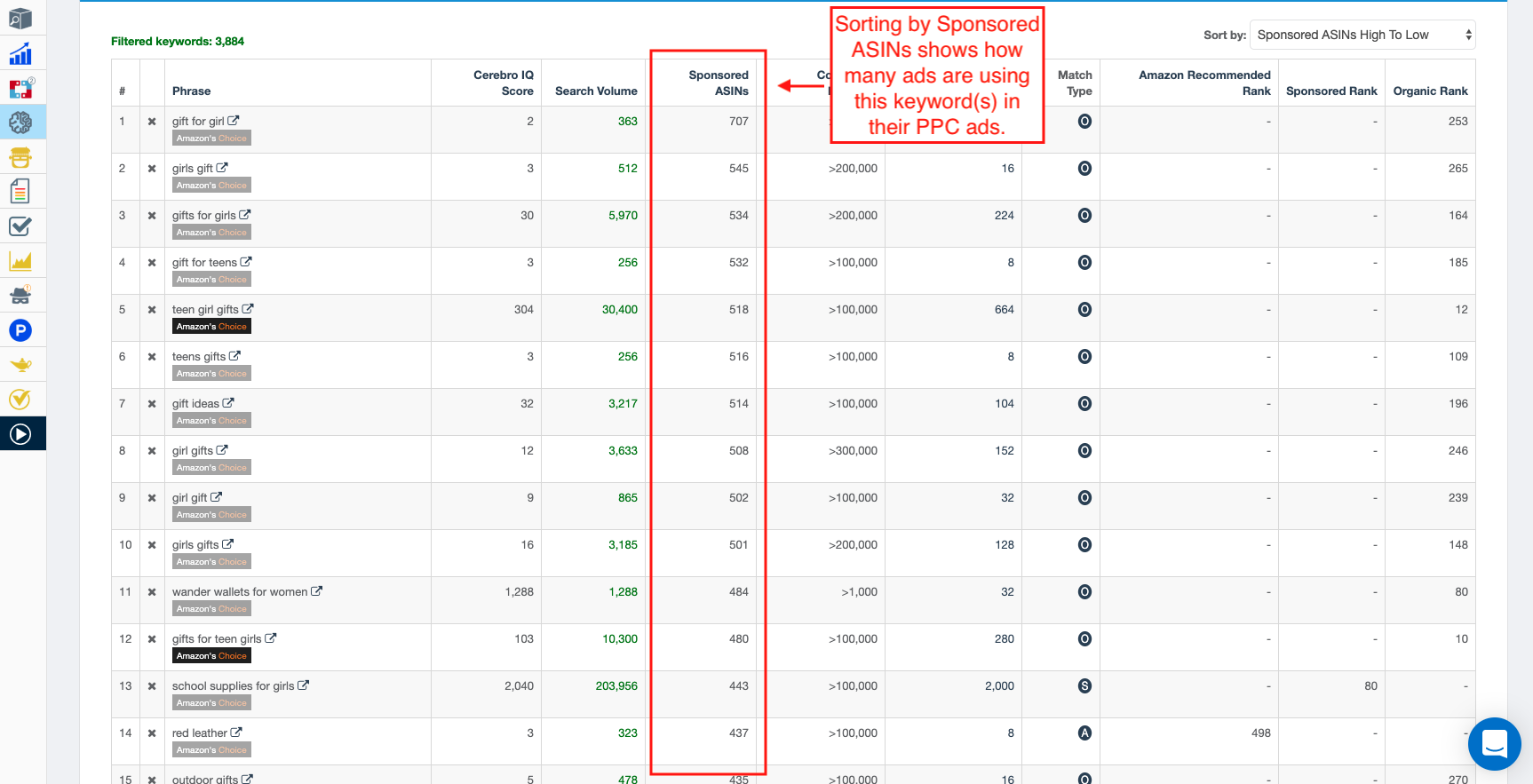Click match type 'S' badge for school supplies
Screen dimensions: 1533x784
(1084, 686)
